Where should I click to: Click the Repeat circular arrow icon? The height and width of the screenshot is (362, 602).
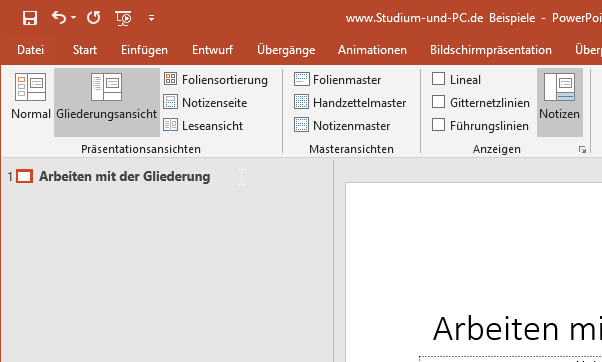pos(93,17)
